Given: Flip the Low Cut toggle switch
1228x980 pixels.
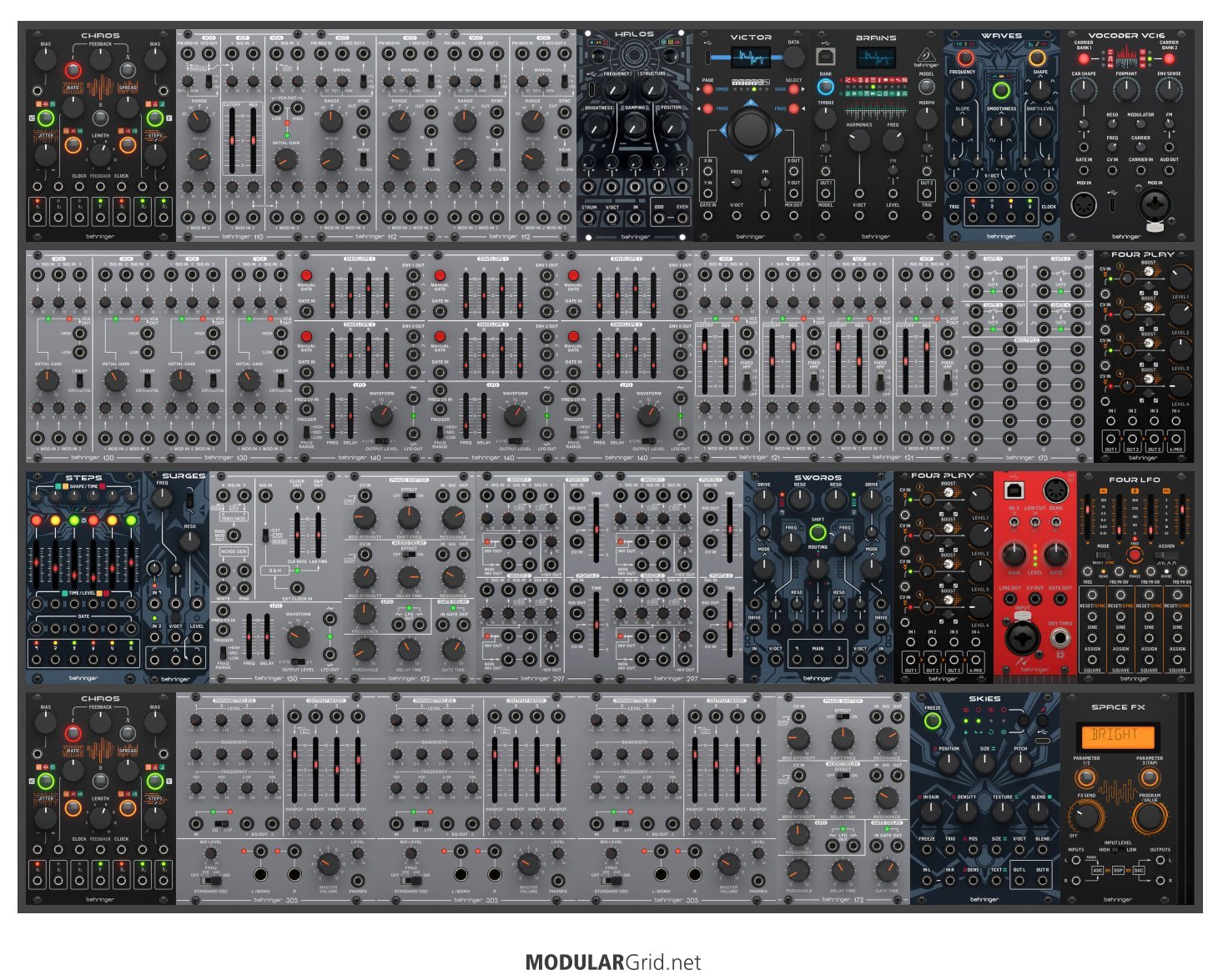Looking at the screenshot, I should [x=1034, y=524].
